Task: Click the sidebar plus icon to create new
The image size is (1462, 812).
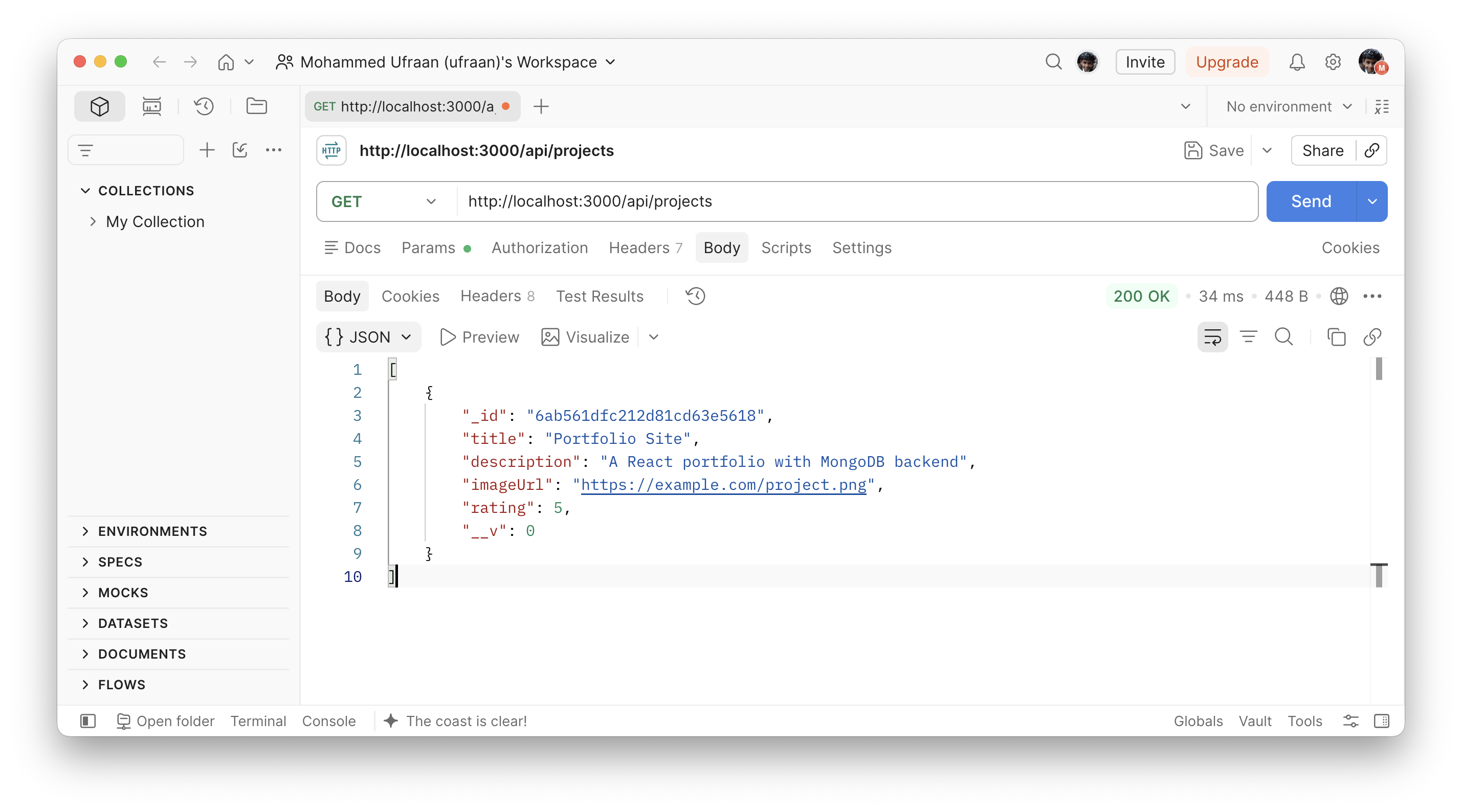Action: [x=207, y=150]
